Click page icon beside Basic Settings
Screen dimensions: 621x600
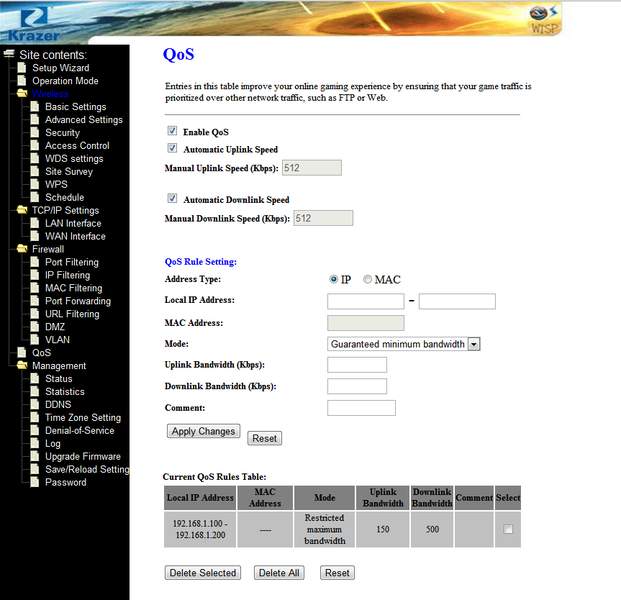pyautogui.click(x=35, y=107)
